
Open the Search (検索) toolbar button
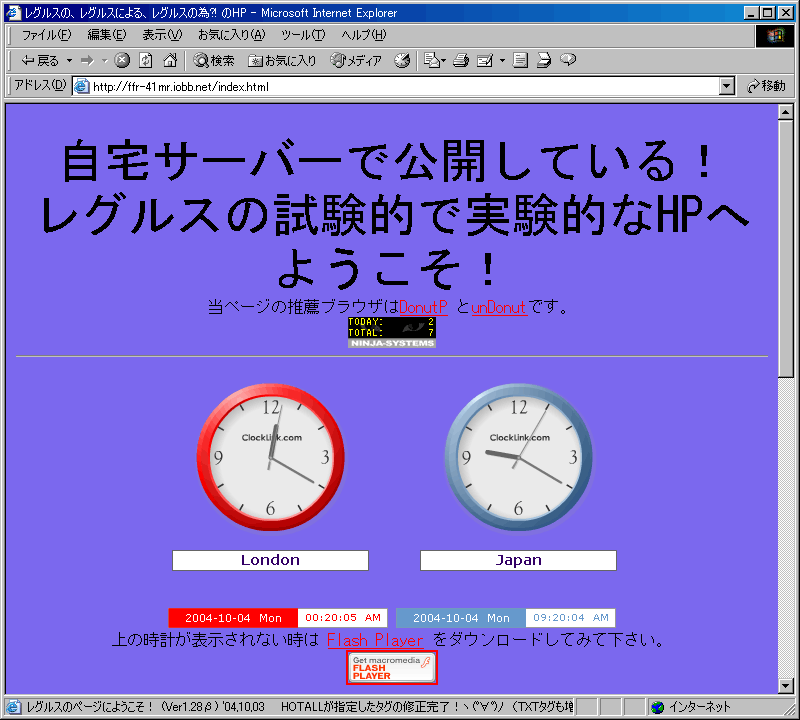click(x=214, y=61)
